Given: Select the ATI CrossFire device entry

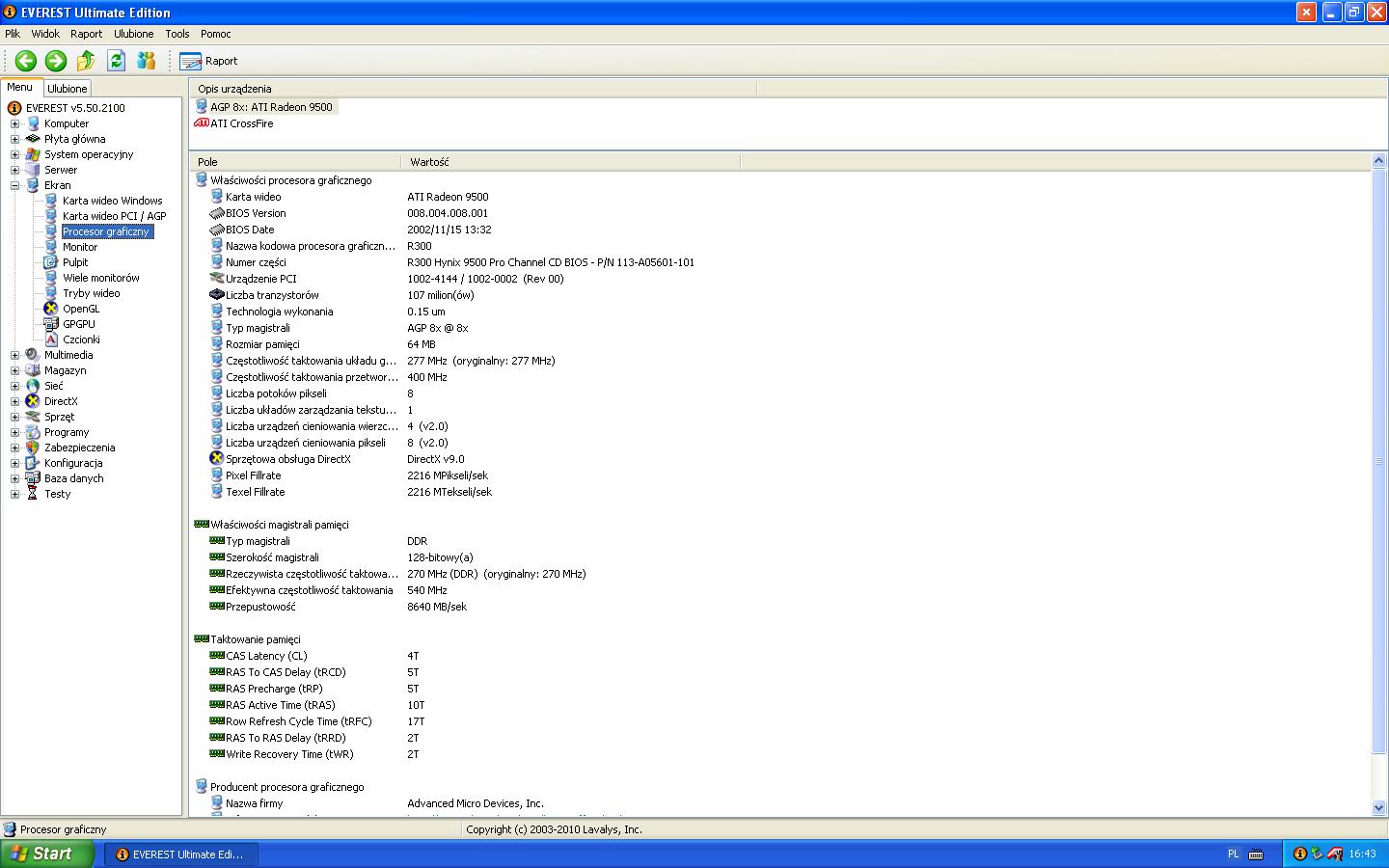Looking at the screenshot, I should (241, 123).
